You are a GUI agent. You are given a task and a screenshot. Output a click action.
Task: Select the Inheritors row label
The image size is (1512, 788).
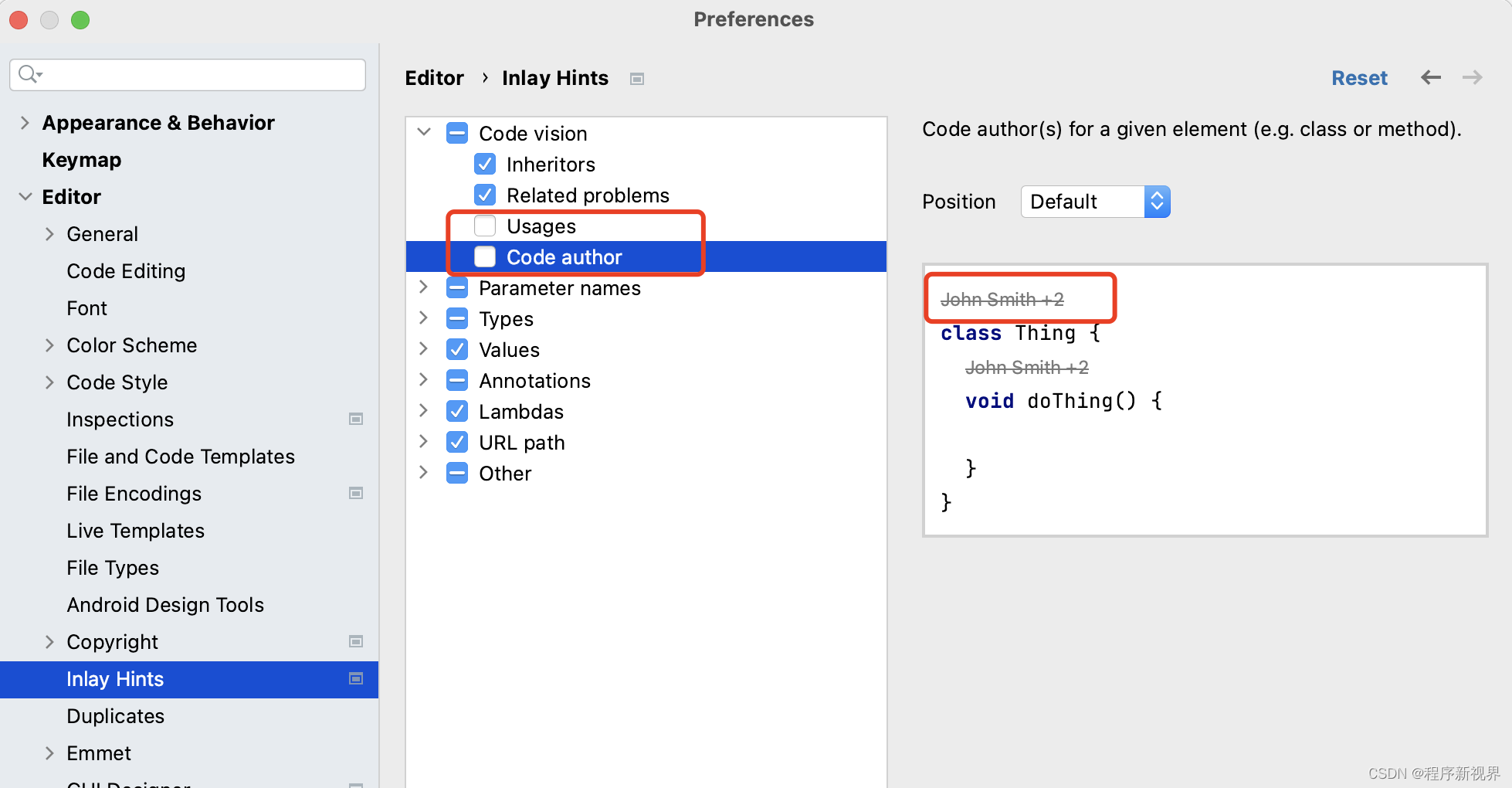(x=551, y=164)
